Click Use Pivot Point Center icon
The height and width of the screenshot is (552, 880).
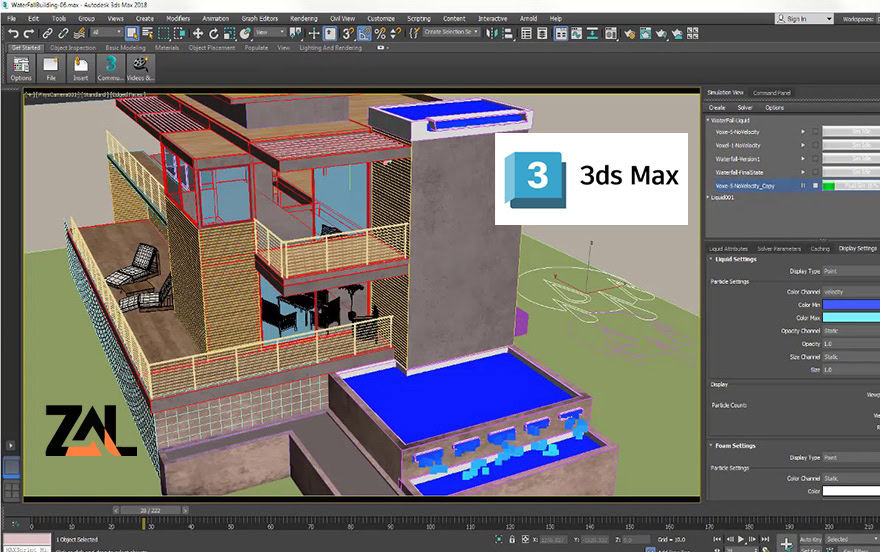click(x=296, y=34)
